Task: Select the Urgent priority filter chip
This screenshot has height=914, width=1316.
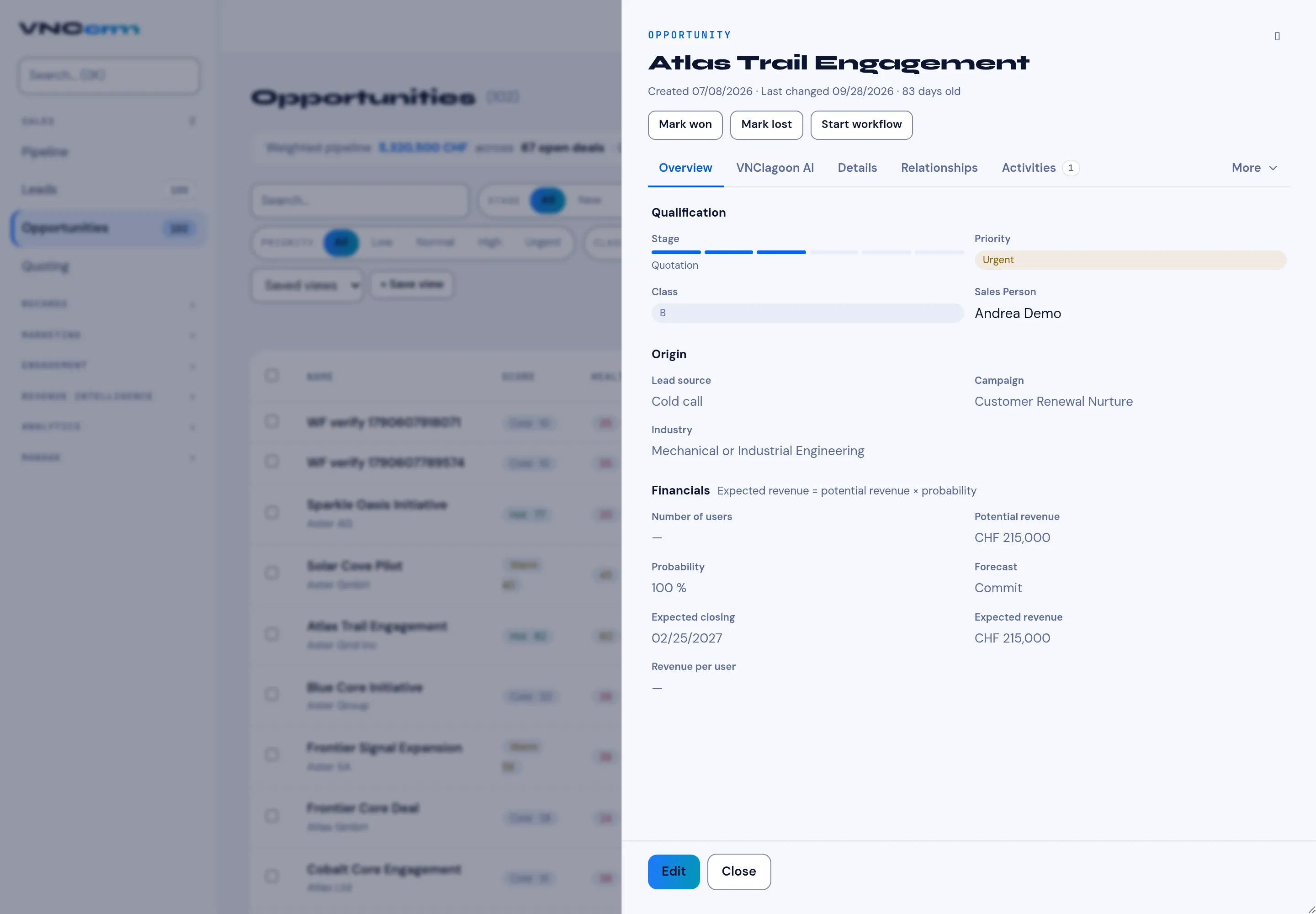Action: pyautogui.click(x=542, y=243)
